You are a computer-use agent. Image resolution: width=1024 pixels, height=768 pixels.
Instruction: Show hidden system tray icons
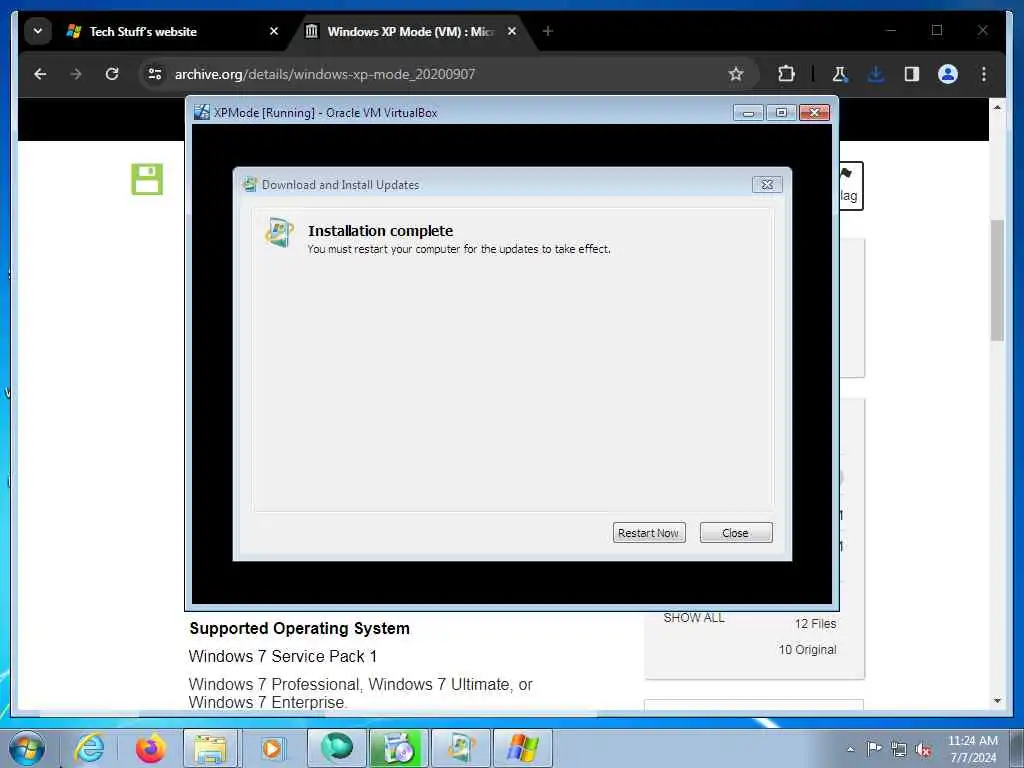click(850, 749)
